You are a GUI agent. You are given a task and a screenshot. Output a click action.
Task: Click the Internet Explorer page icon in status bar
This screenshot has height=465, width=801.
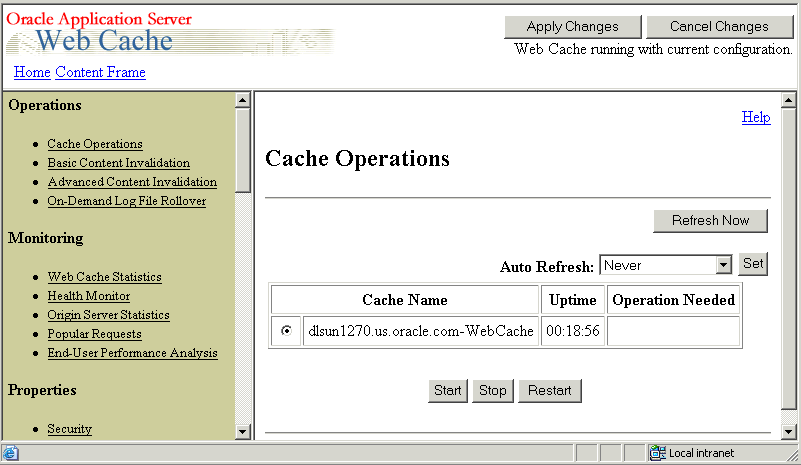coord(10,453)
